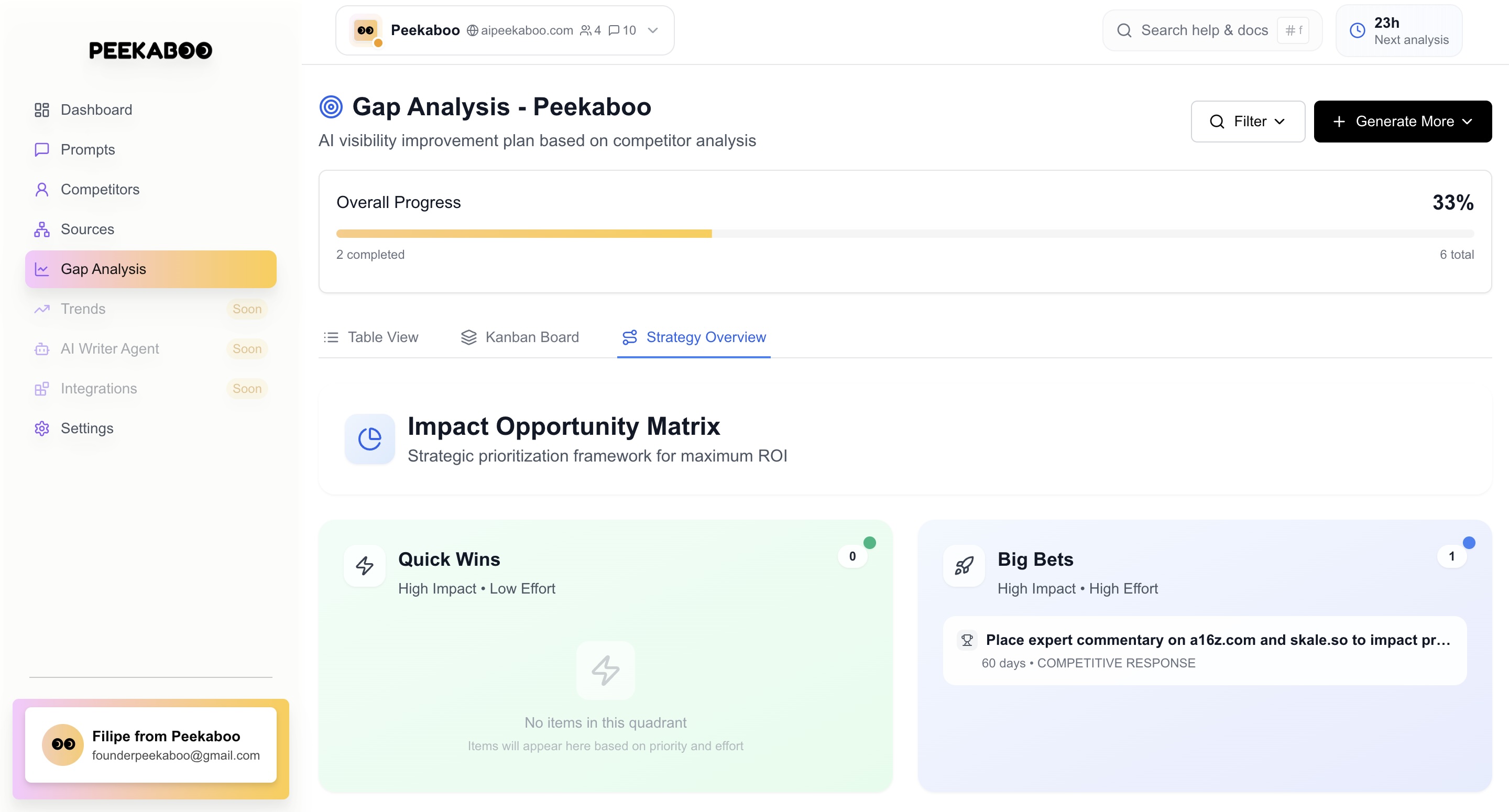1509x812 pixels.
Task: Click the clock icon for Next analysis
Action: tap(1357, 30)
